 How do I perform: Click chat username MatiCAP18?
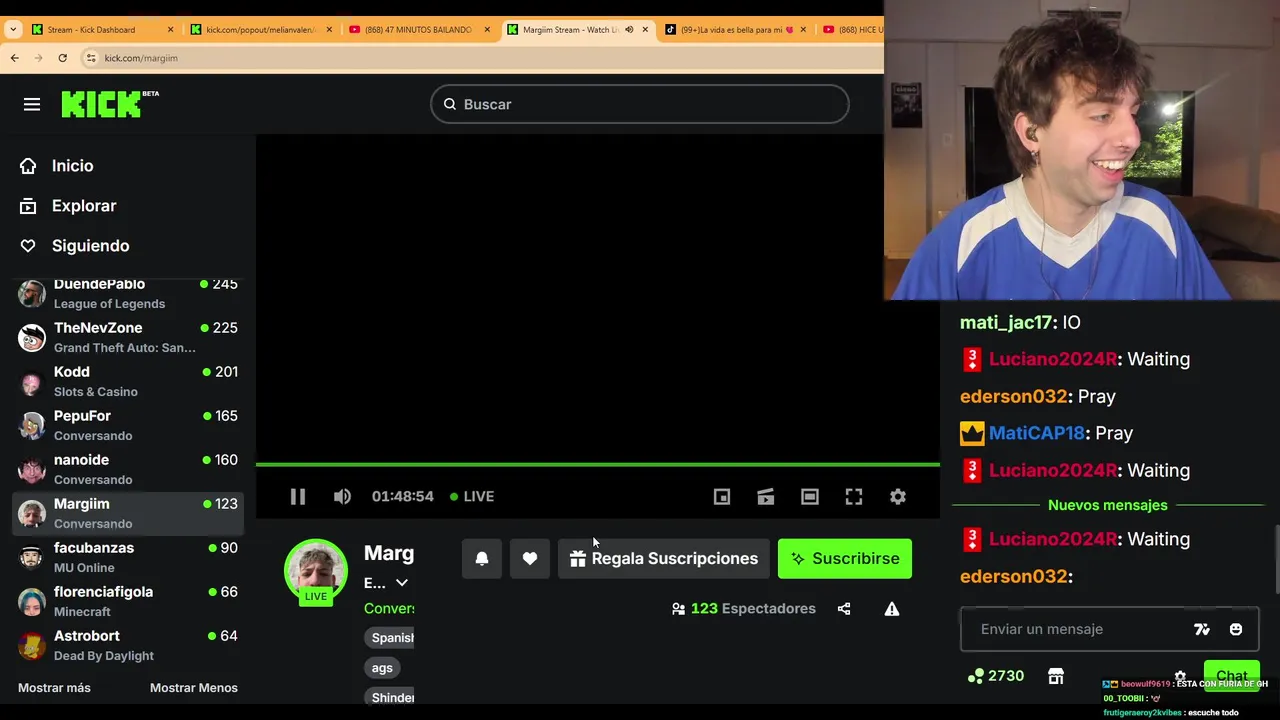(x=1037, y=433)
